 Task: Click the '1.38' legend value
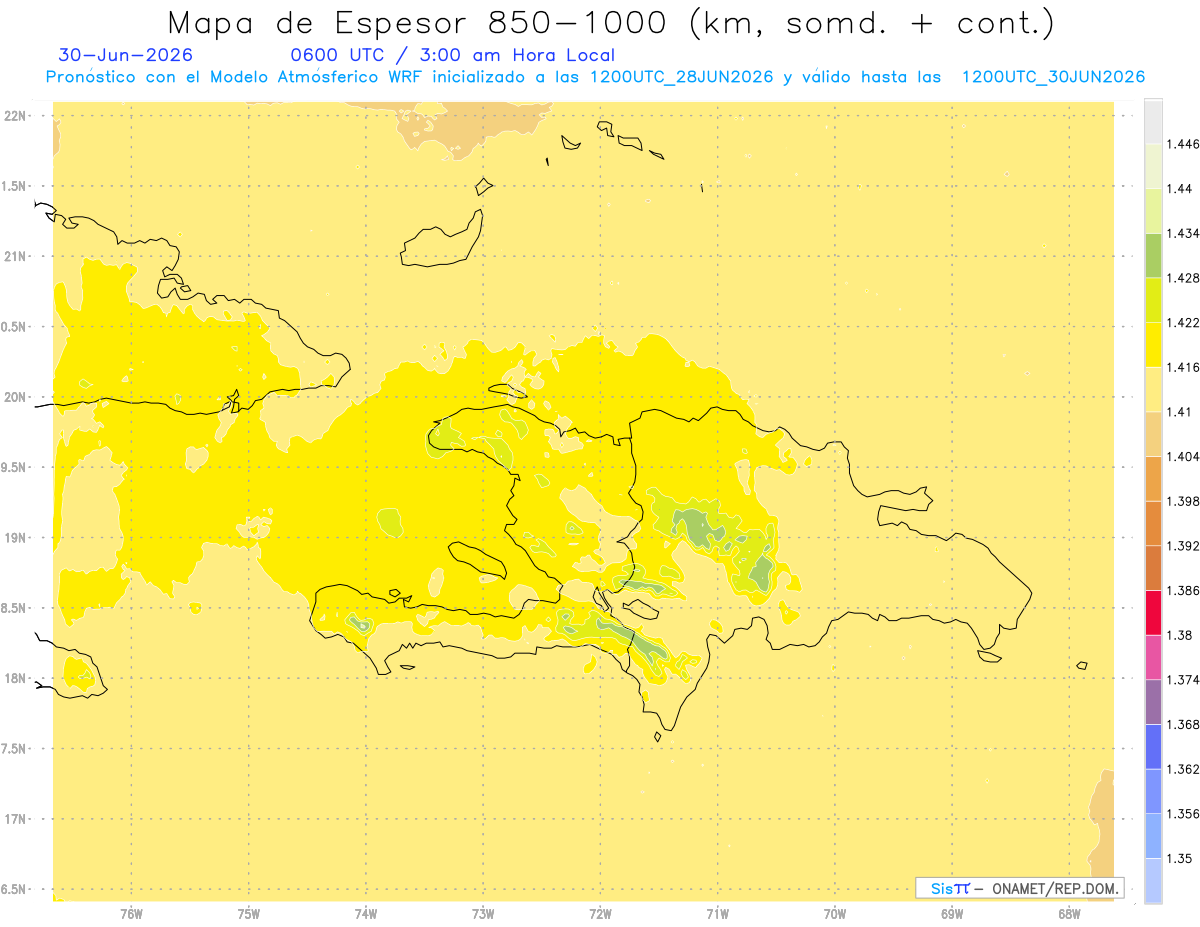pos(1179,636)
